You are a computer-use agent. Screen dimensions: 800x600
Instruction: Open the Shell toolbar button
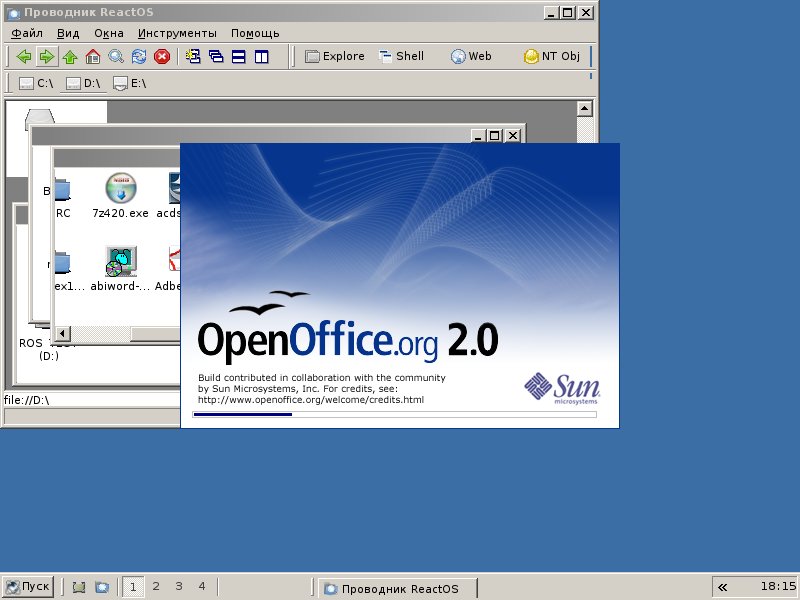pos(402,56)
